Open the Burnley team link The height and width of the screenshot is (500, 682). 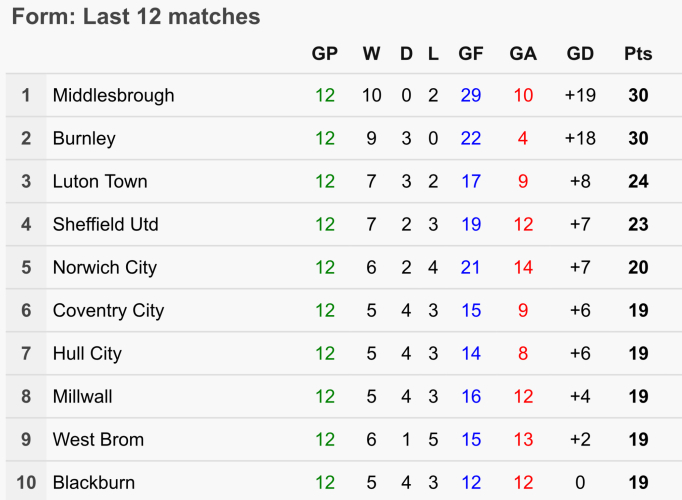[x=84, y=139]
